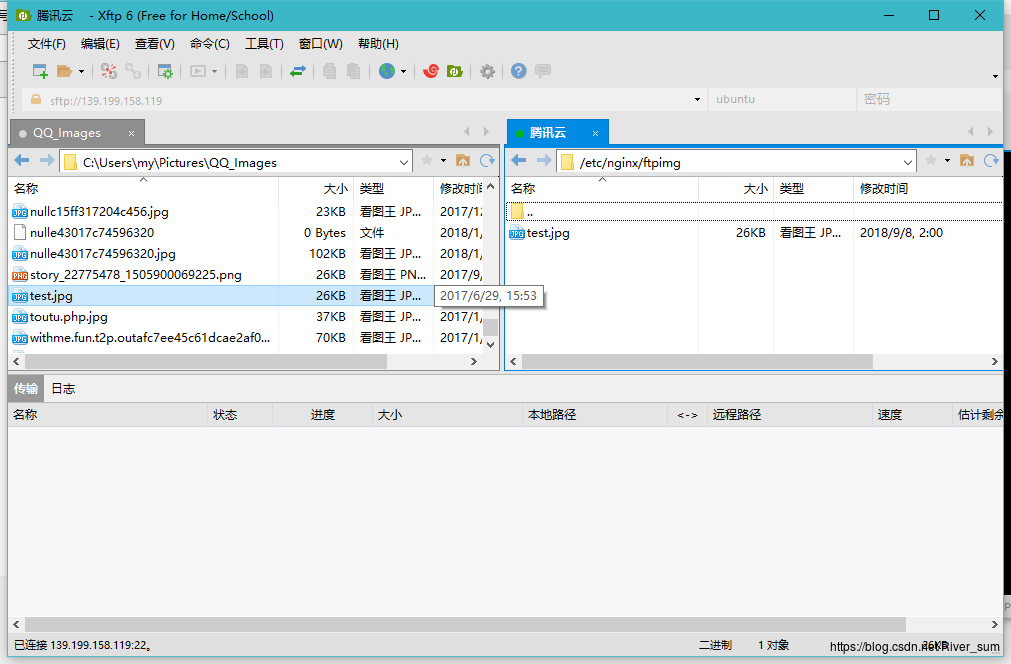The image size is (1011, 664).
Task: Refresh the remote /etc/nginx/ftpimg folder
Action: [991, 161]
